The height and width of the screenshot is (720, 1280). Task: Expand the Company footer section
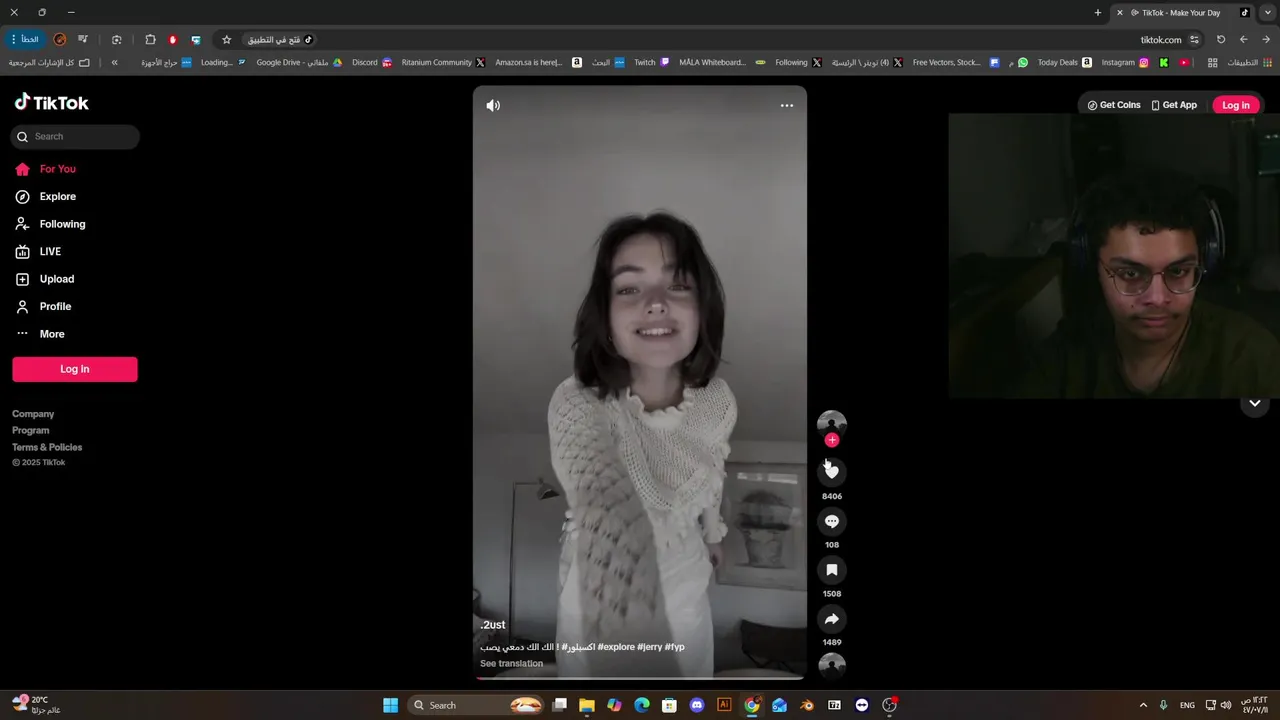click(33, 414)
